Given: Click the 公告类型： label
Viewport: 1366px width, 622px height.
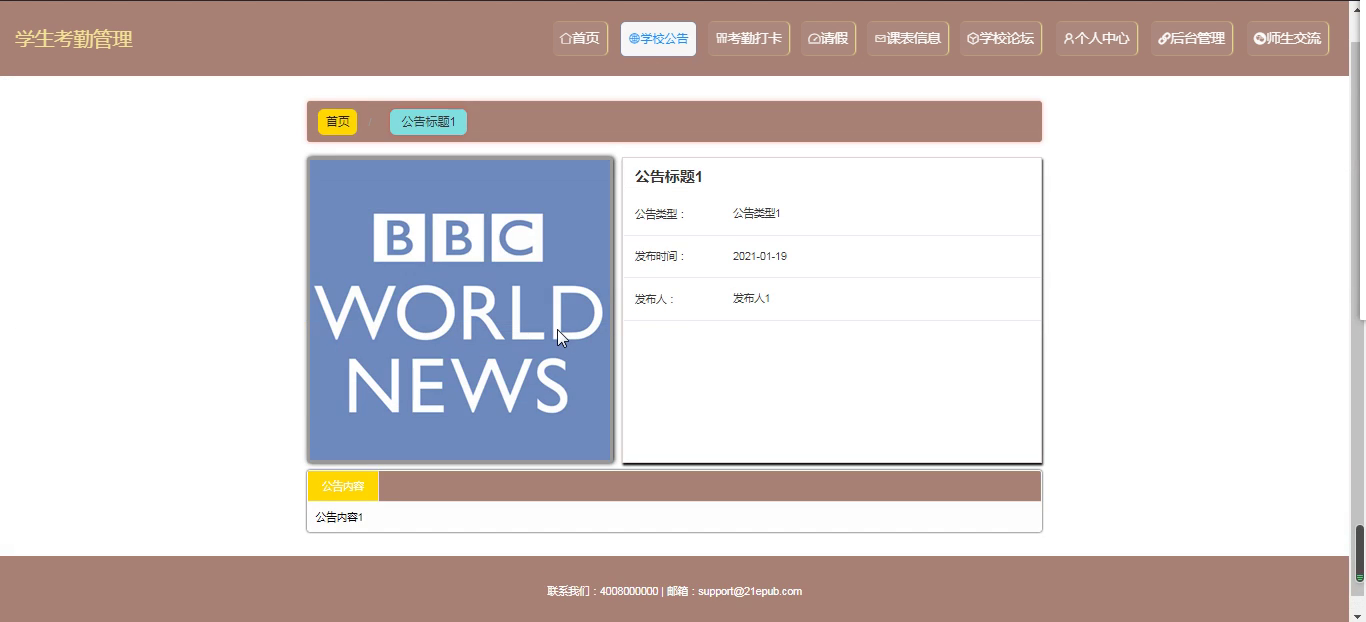Looking at the screenshot, I should point(660,214).
